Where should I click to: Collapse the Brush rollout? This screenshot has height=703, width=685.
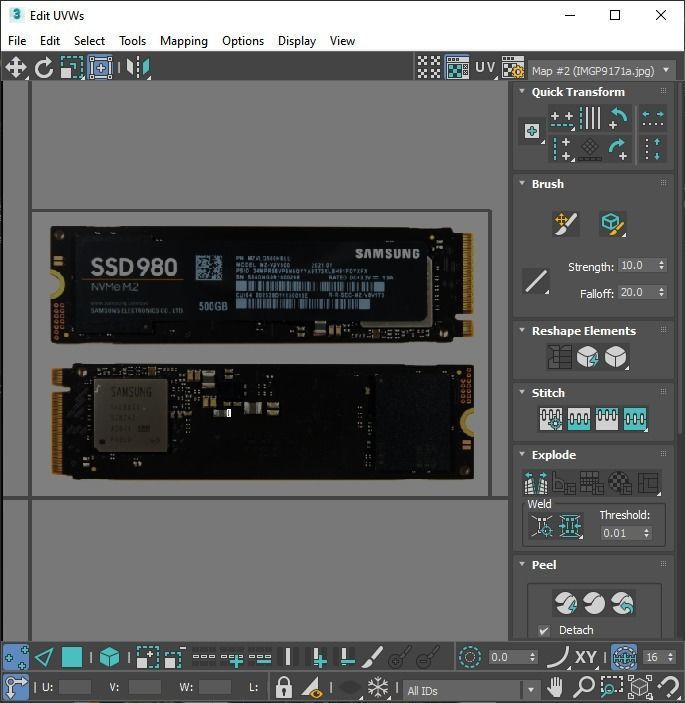(x=522, y=183)
